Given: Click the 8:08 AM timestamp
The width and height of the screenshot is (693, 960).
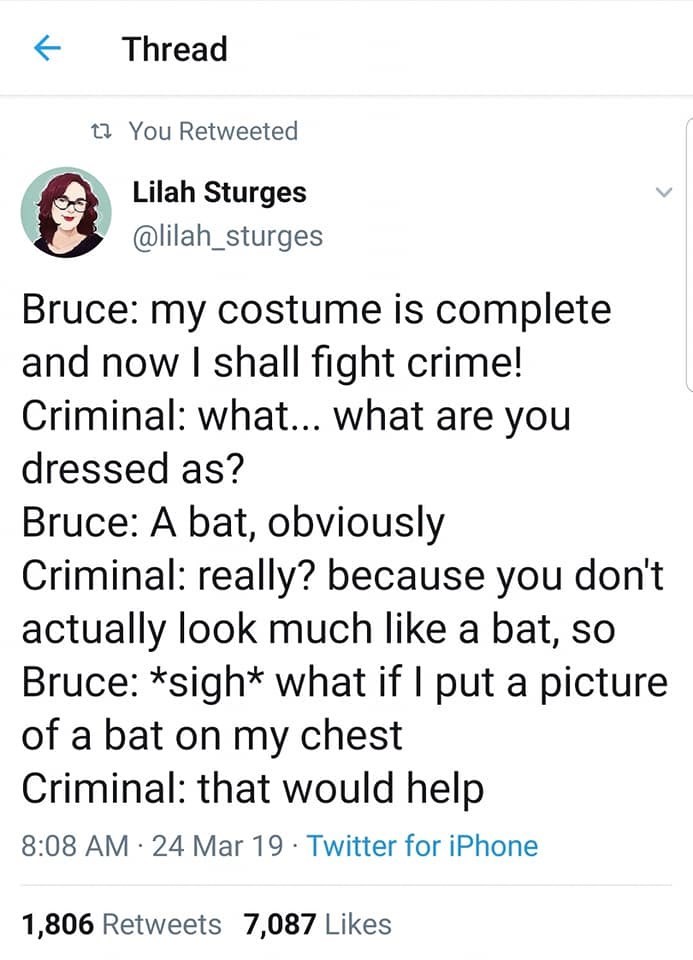Looking at the screenshot, I should click(x=75, y=846).
